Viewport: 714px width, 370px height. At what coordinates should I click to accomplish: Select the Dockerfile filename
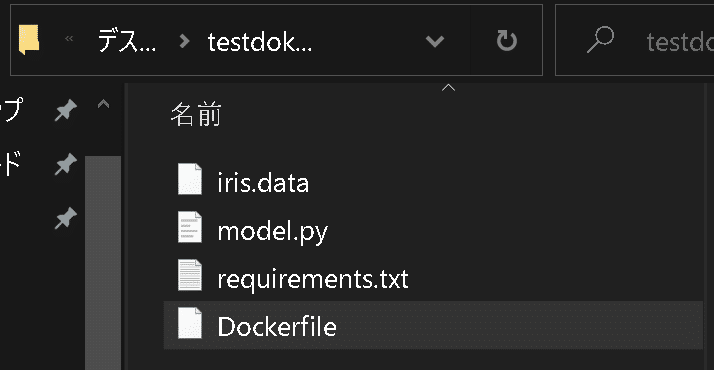pos(277,327)
